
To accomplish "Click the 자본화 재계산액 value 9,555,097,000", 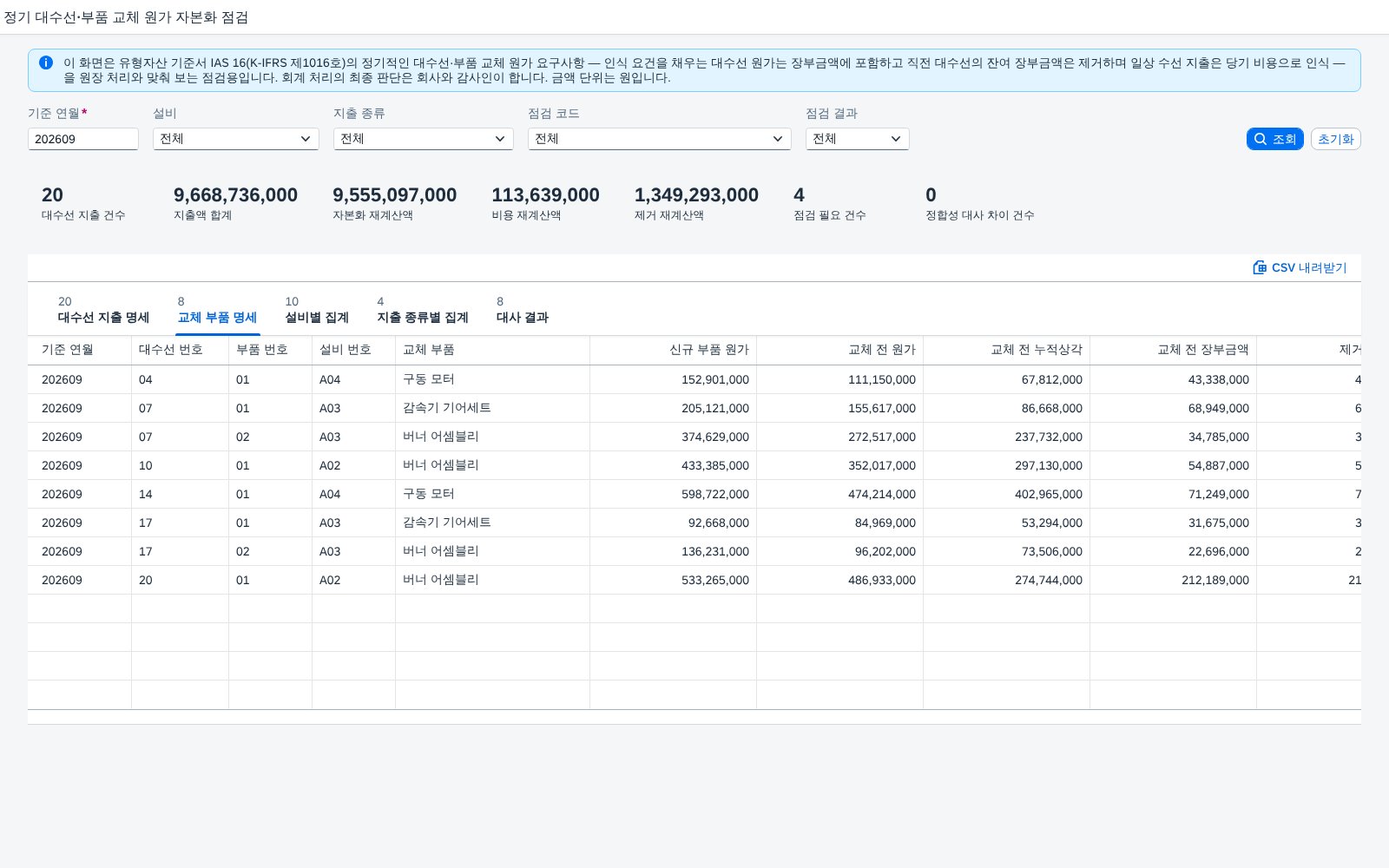I will [x=395, y=195].
